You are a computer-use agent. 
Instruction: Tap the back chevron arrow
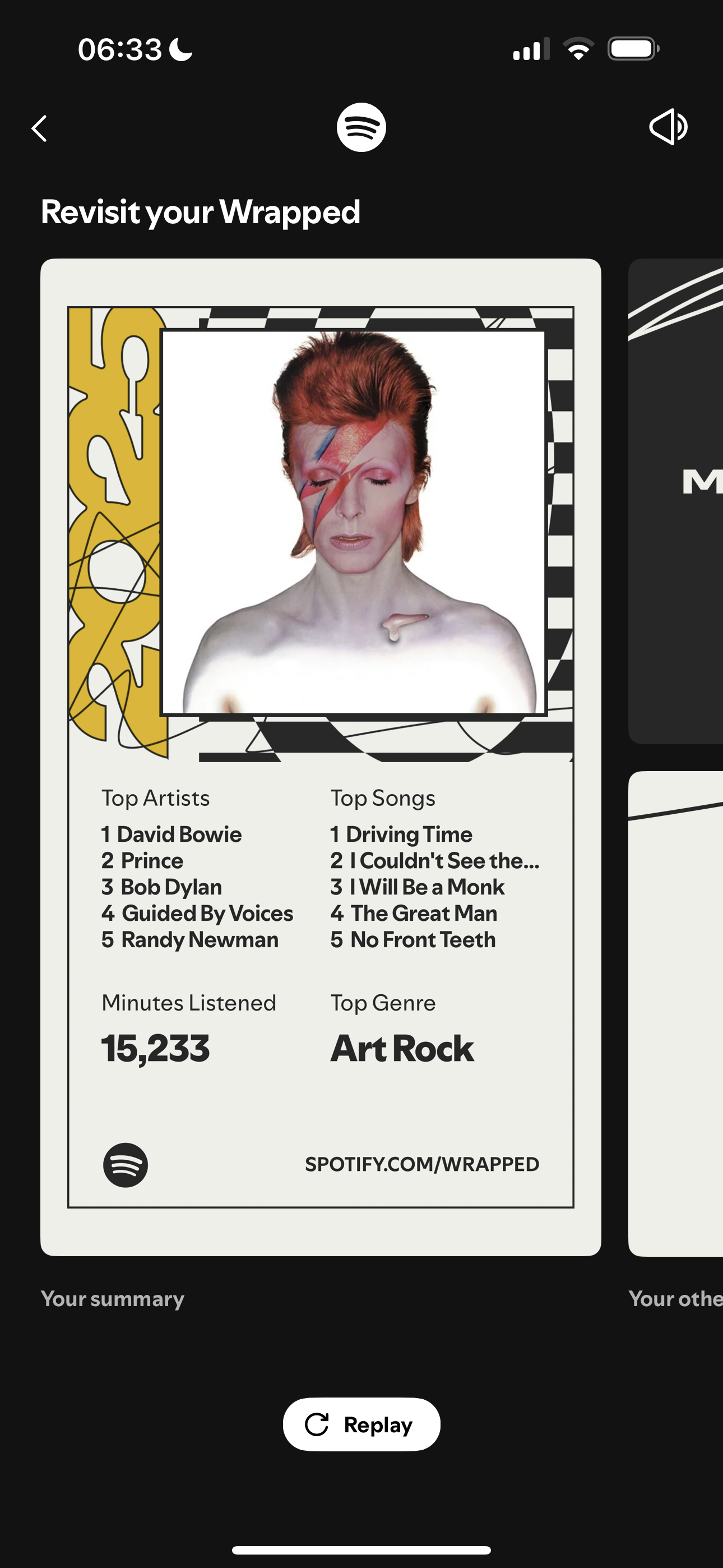[39, 128]
